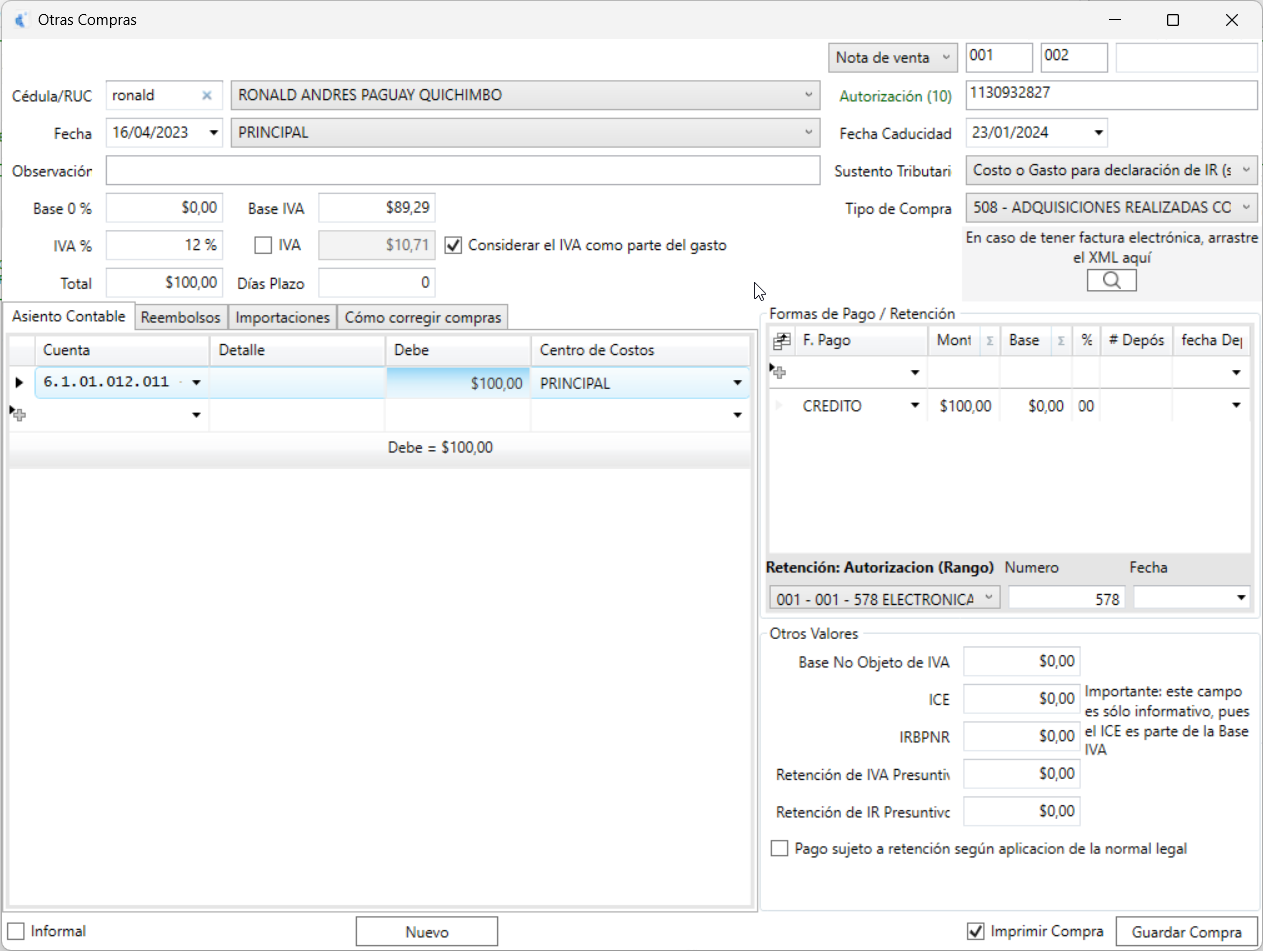Switch to the Asiento Contable tab
The image size is (1263, 951).
68,316
